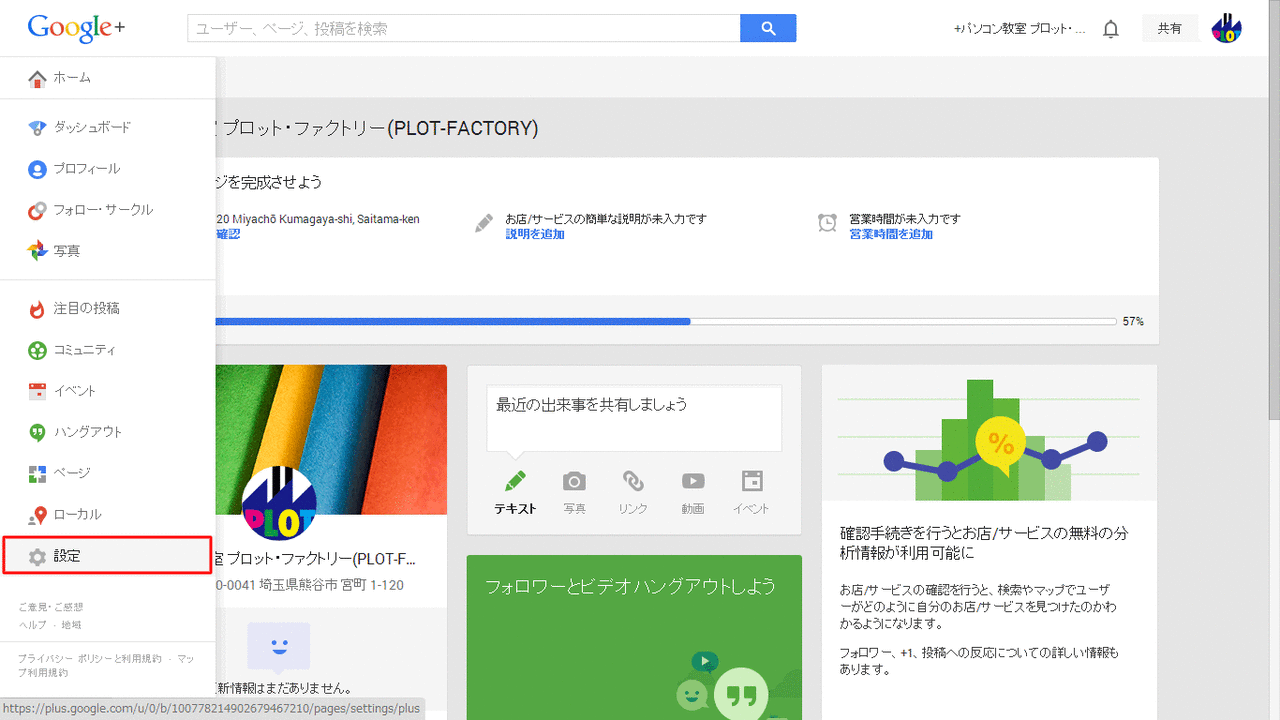
Task: Click the profile completion progress bar
Action: point(665,322)
